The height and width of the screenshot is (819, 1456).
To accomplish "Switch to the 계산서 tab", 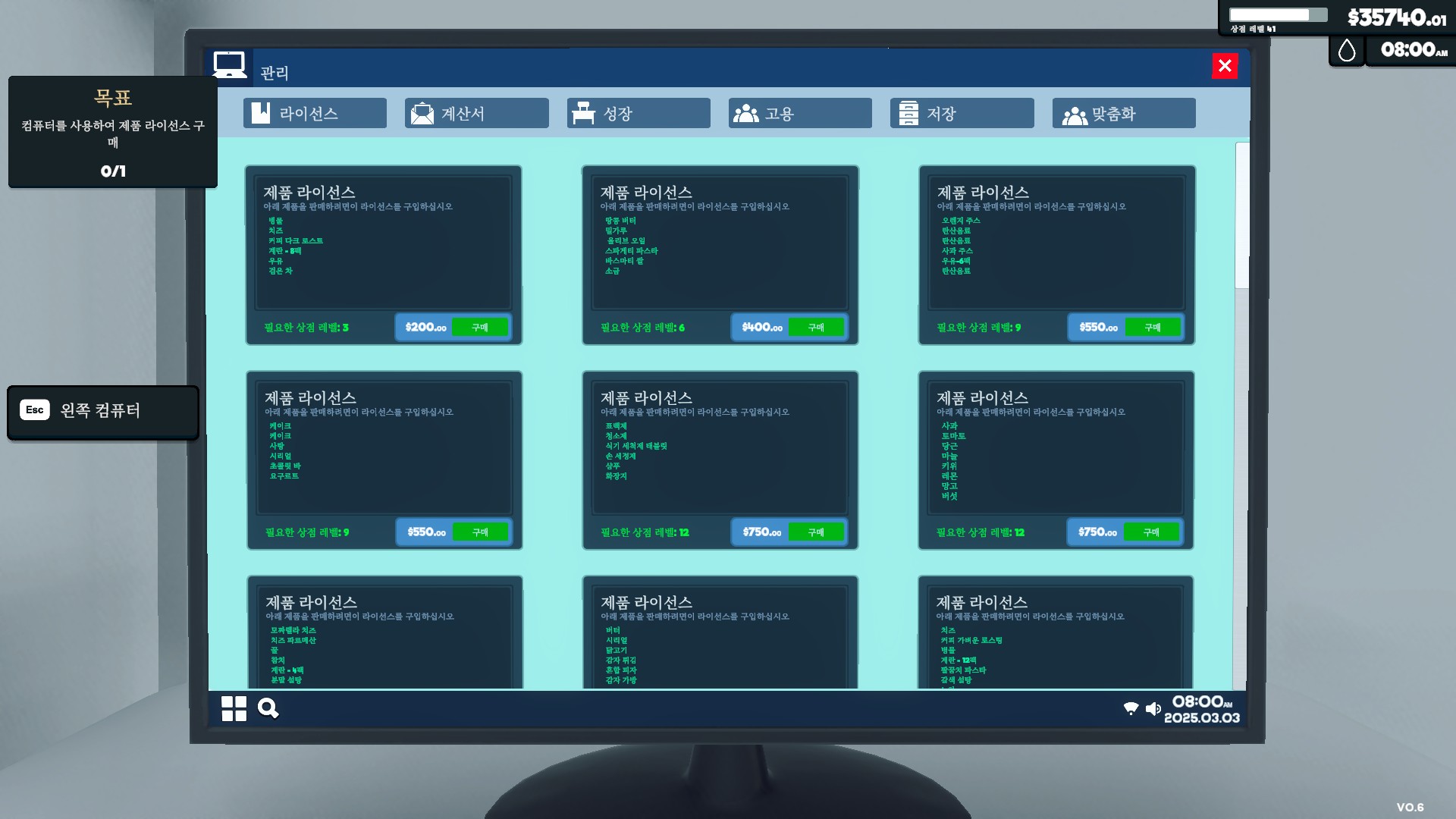I will (x=476, y=113).
